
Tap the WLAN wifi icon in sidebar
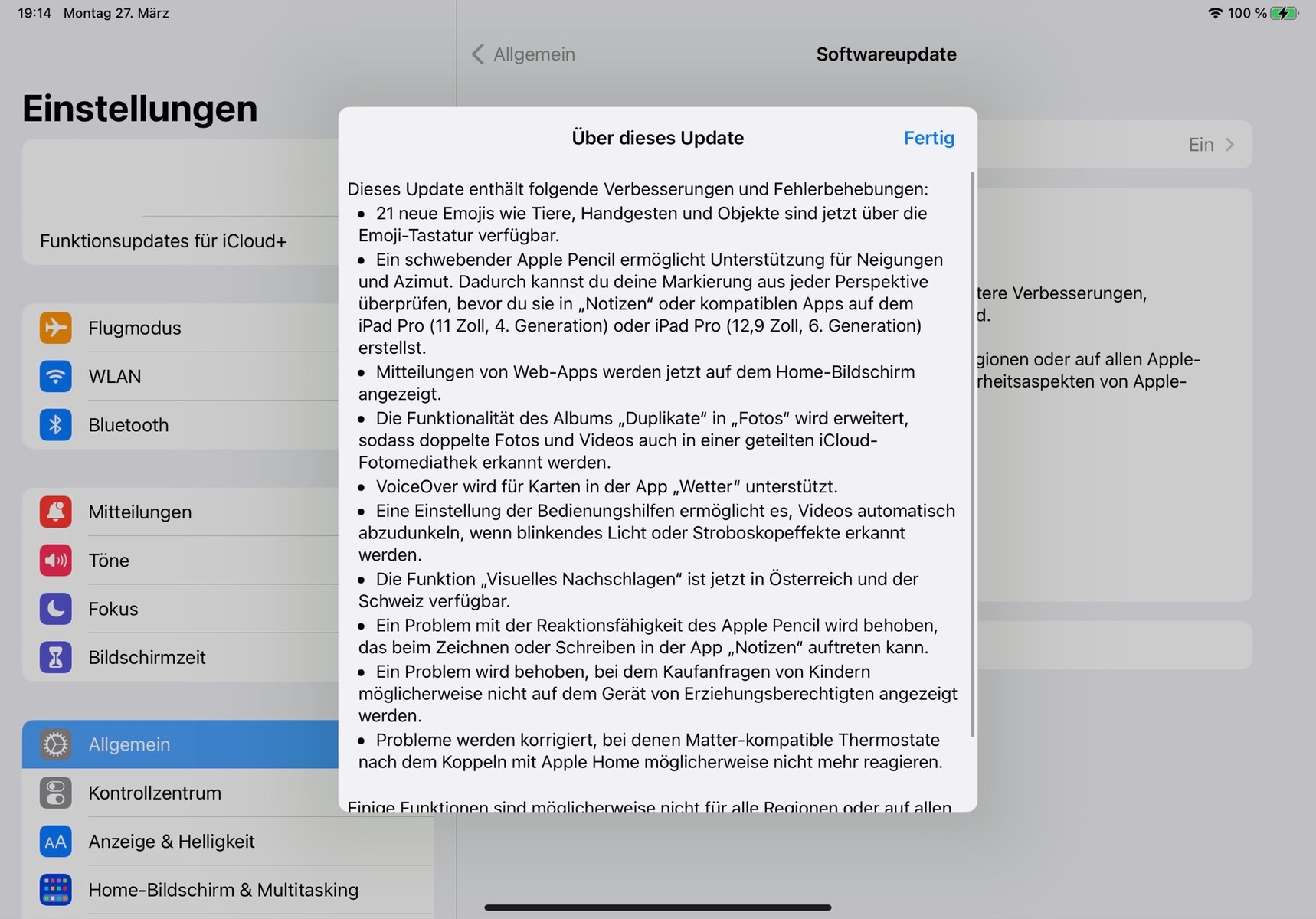(x=56, y=376)
